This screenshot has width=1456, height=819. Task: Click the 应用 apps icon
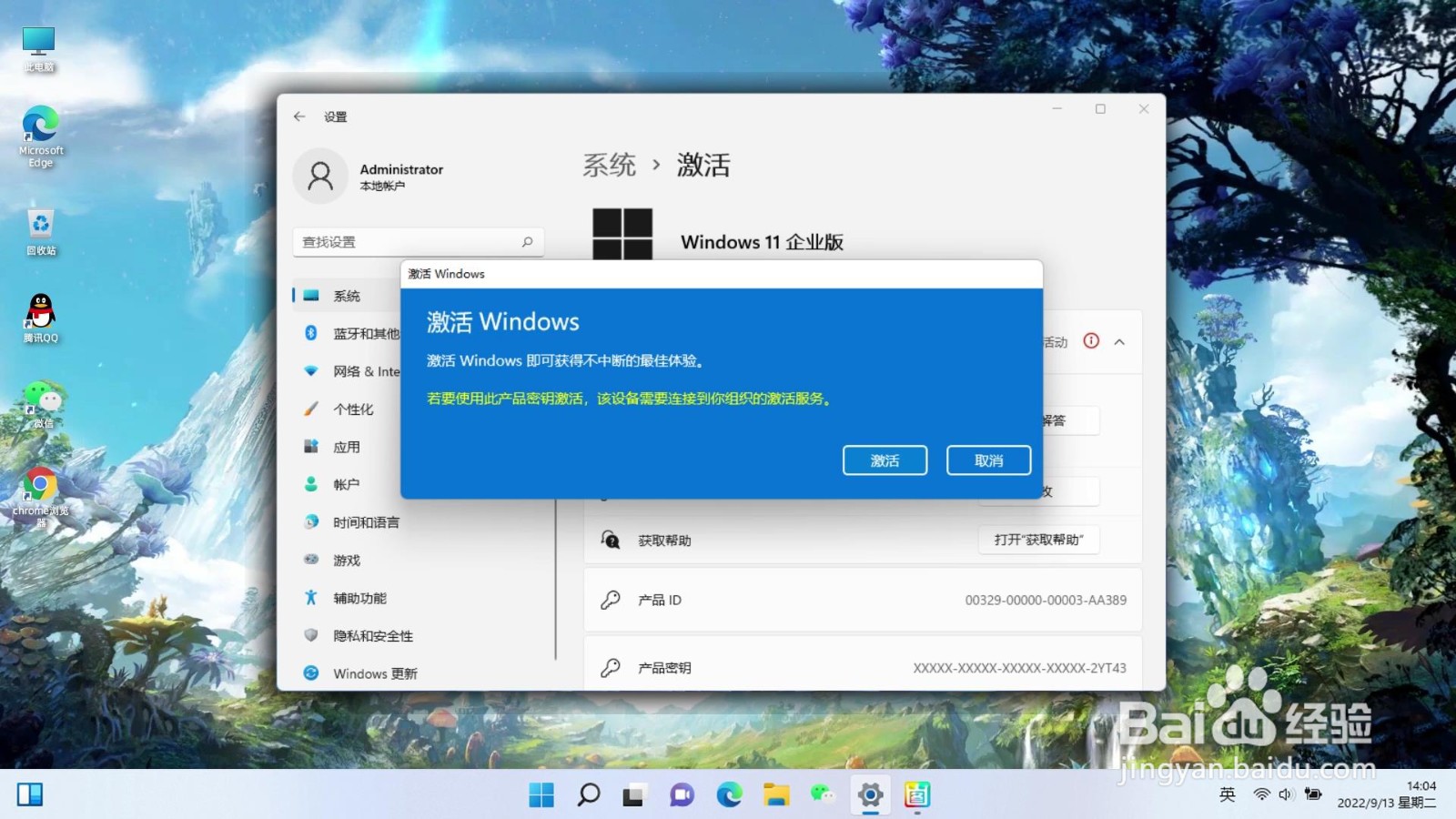(311, 446)
